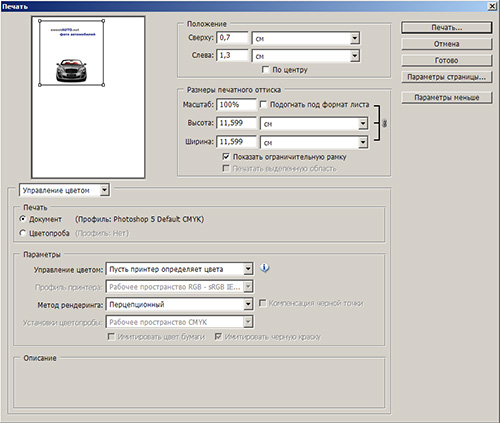
Task: Click the Отмена button
Action: 447,44
